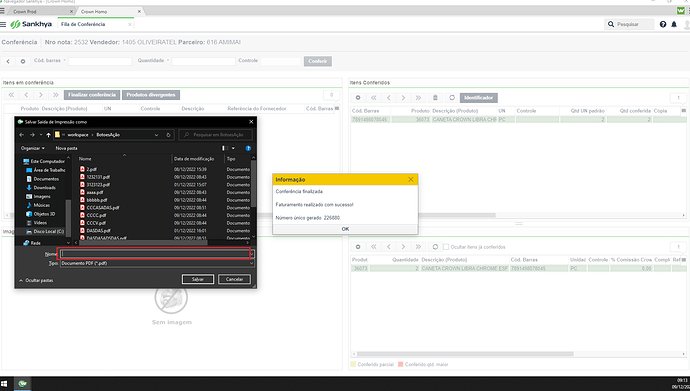
Task: Go up one folder in save dialog
Action: point(48,135)
